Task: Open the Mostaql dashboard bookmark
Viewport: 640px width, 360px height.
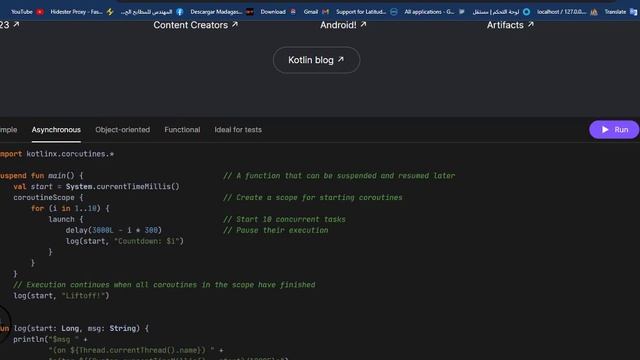Action: coord(501,12)
